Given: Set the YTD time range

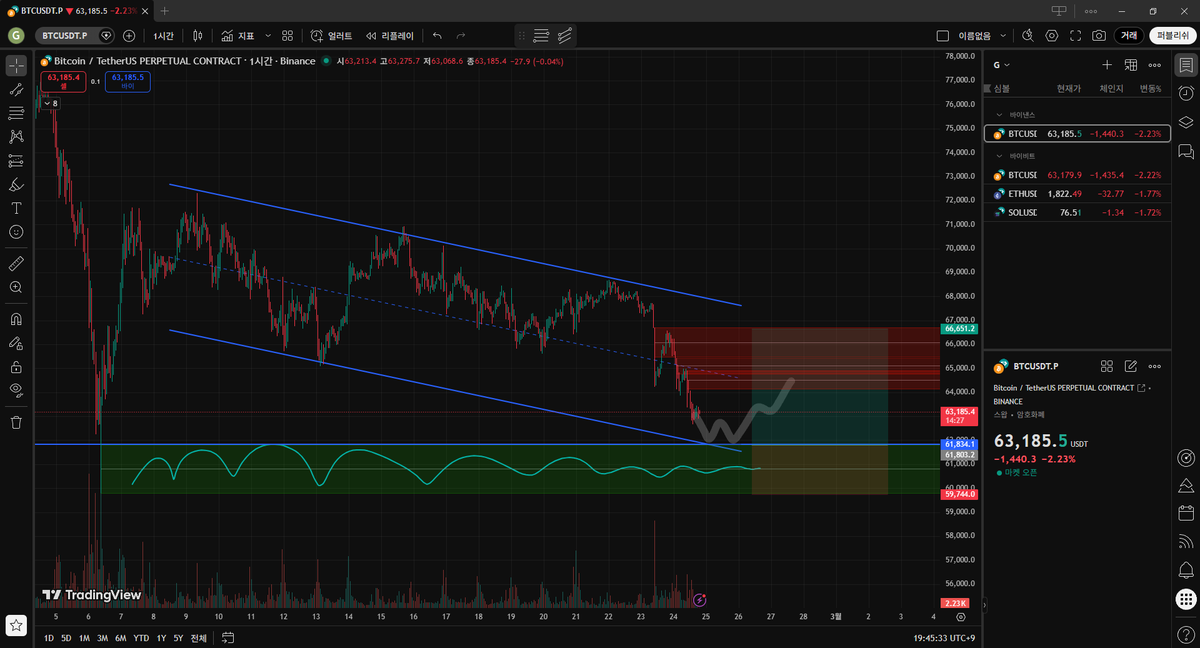Looking at the screenshot, I should point(141,637).
